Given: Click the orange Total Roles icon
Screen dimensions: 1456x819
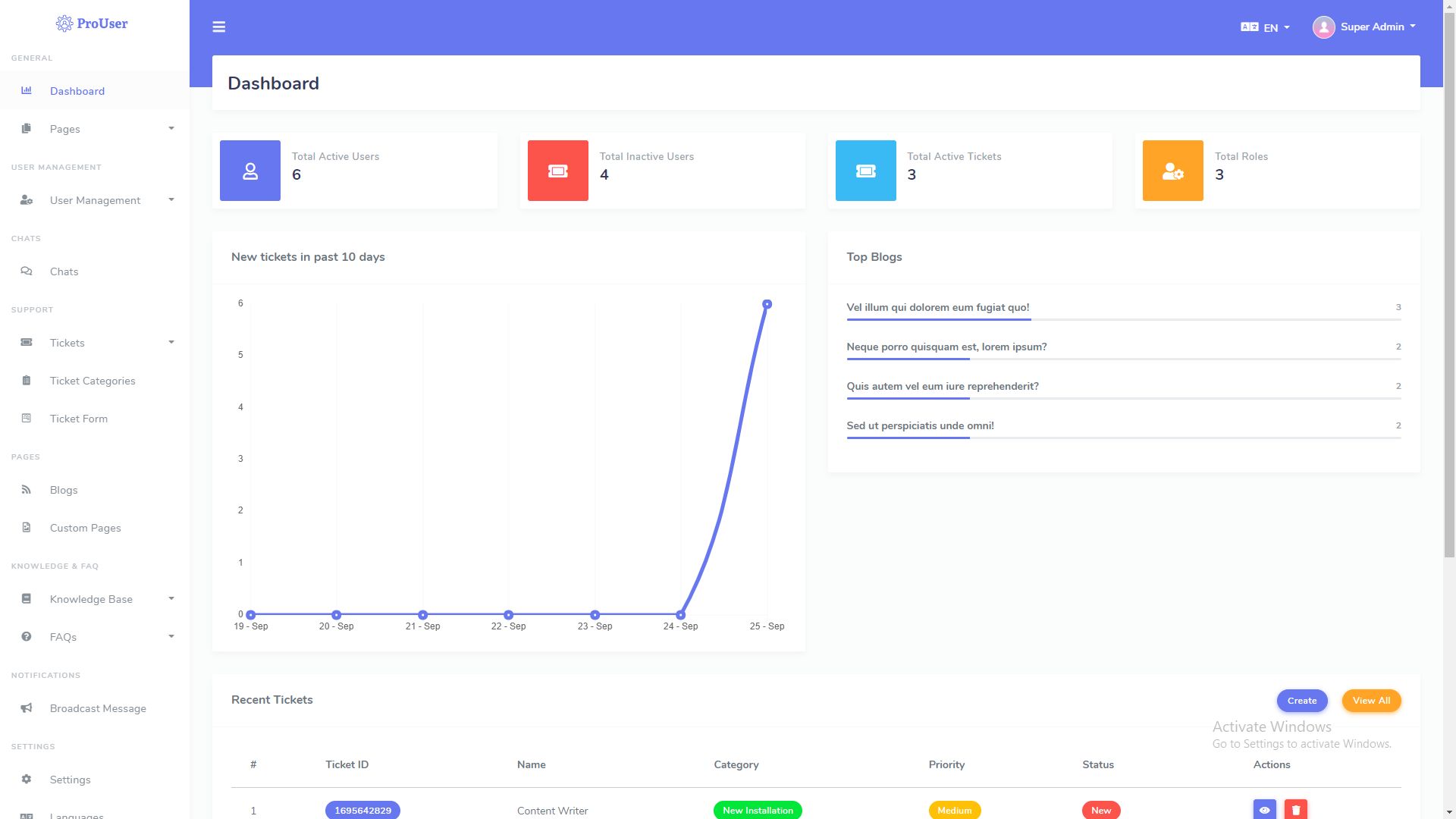Looking at the screenshot, I should [x=1173, y=171].
